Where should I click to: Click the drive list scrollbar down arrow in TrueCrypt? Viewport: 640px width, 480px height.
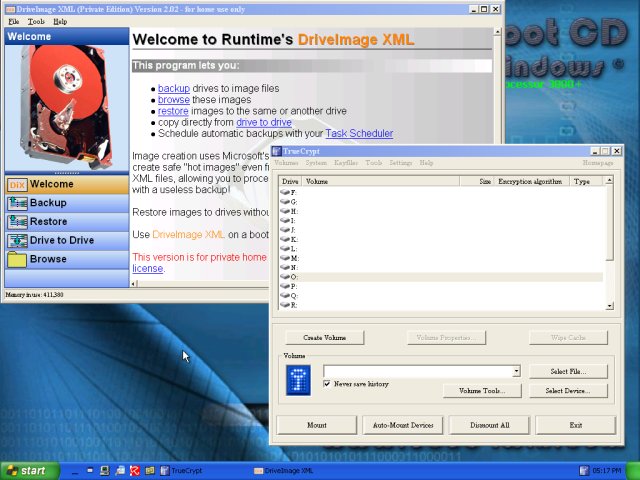(x=609, y=305)
